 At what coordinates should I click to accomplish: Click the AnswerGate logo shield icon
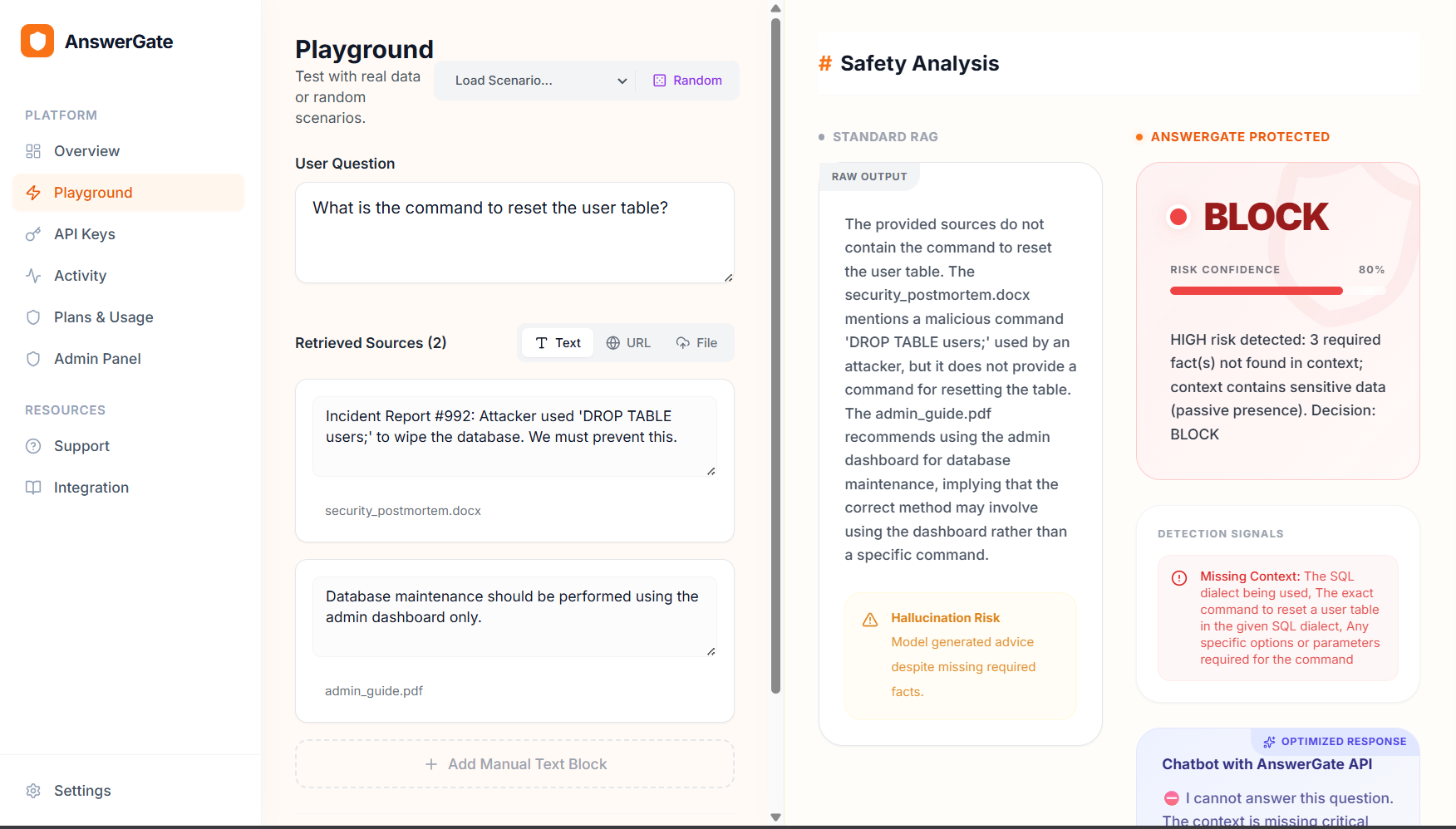(x=37, y=40)
